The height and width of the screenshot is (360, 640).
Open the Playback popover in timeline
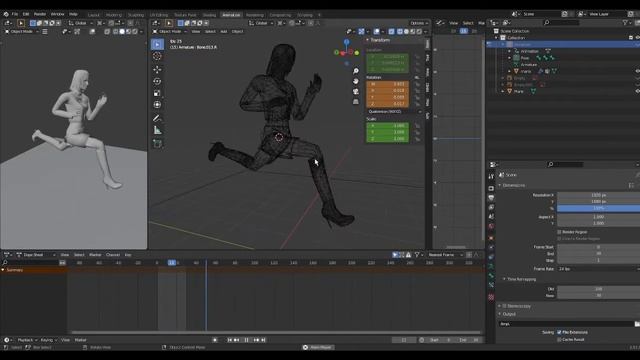[27, 340]
